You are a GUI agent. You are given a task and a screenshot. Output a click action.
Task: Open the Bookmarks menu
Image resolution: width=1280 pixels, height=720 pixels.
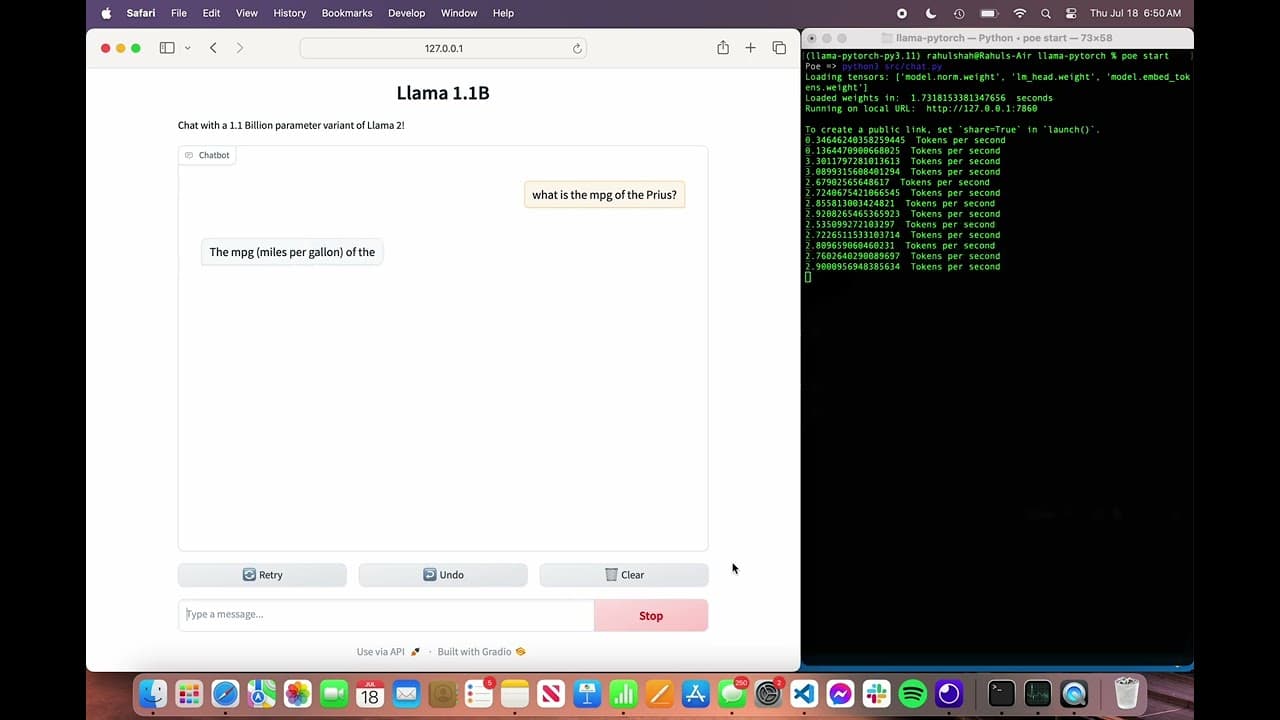tap(347, 13)
